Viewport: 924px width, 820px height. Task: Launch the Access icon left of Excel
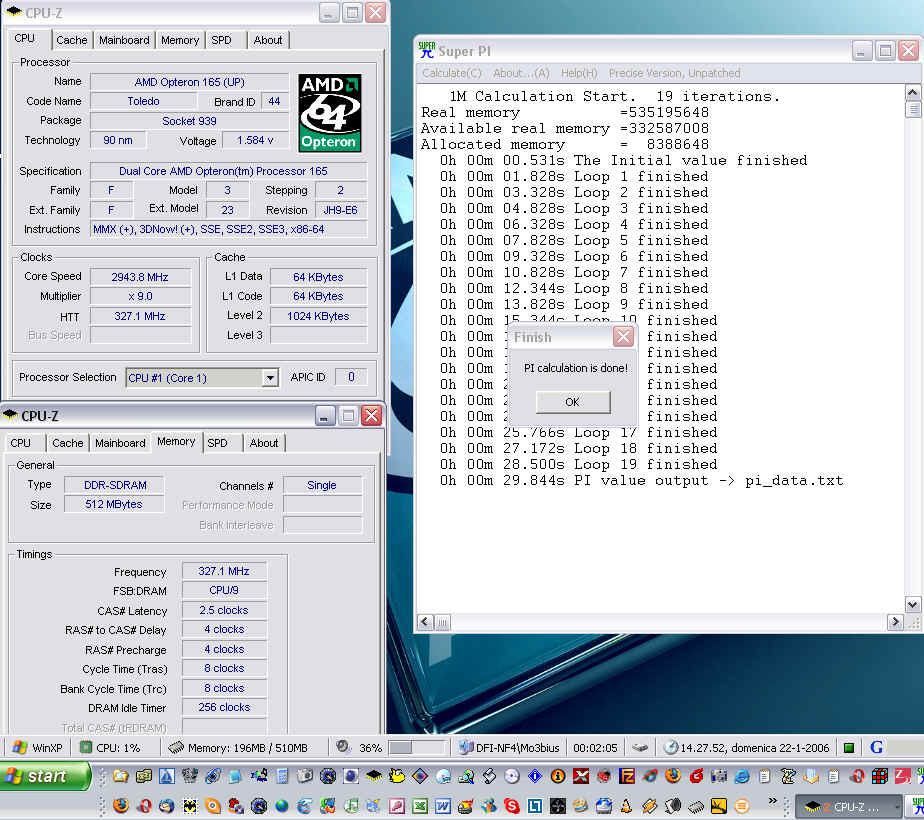(x=397, y=805)
